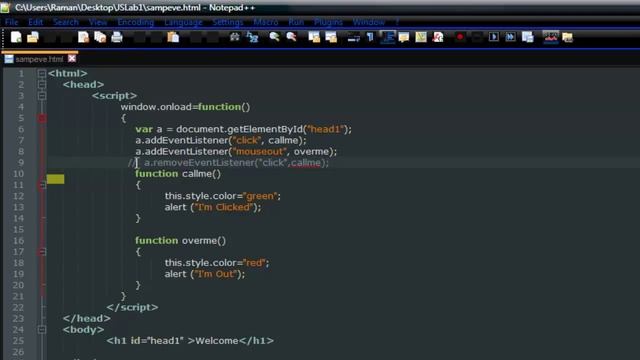This screenshot has width=640, height=360.
Task: Click the last folder icon in toolbar
Action: pos(567,38)
